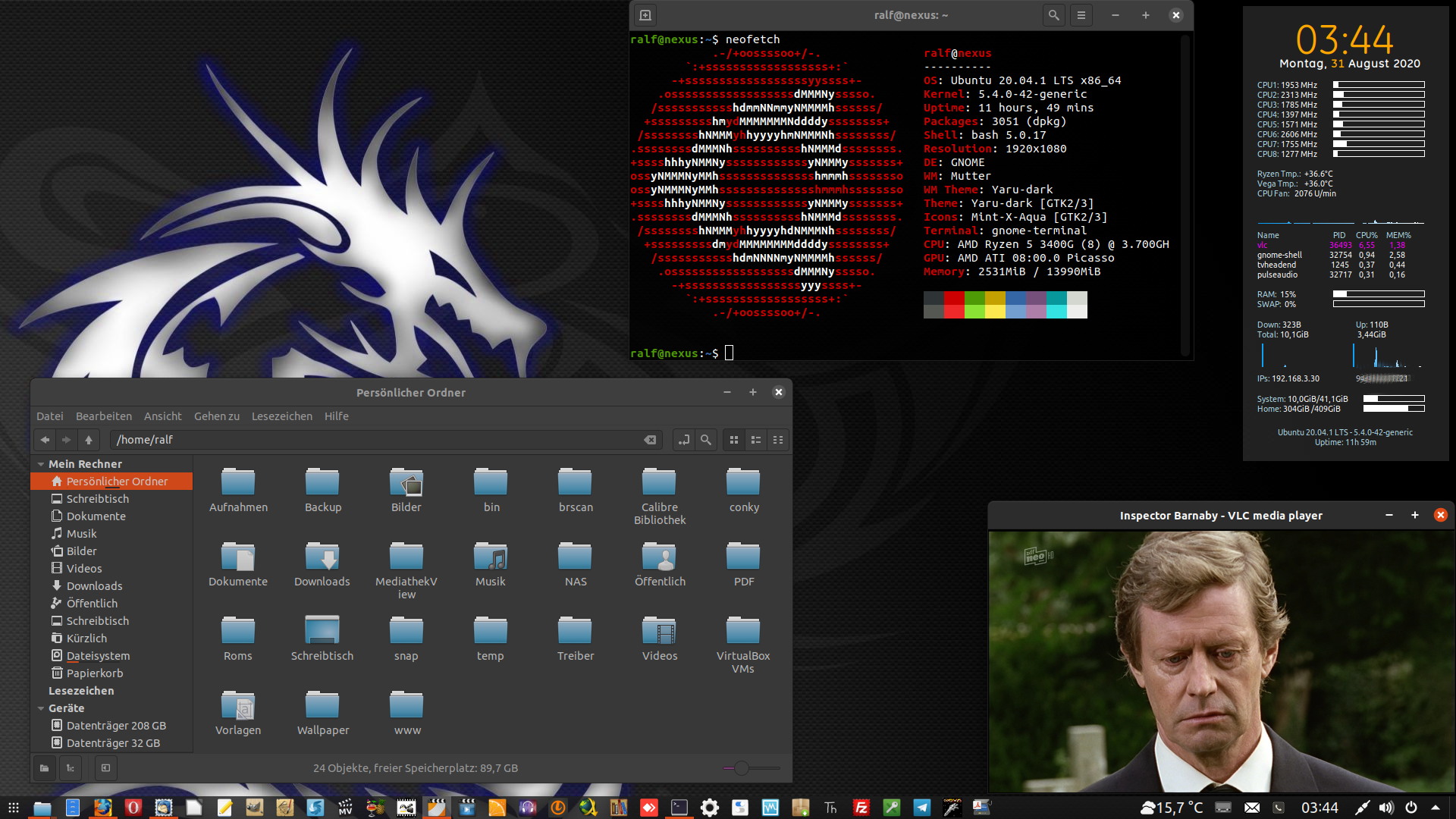The image size is (1456, 819).
Task: Open new tab in terminal header
Action: click(645, 15)
